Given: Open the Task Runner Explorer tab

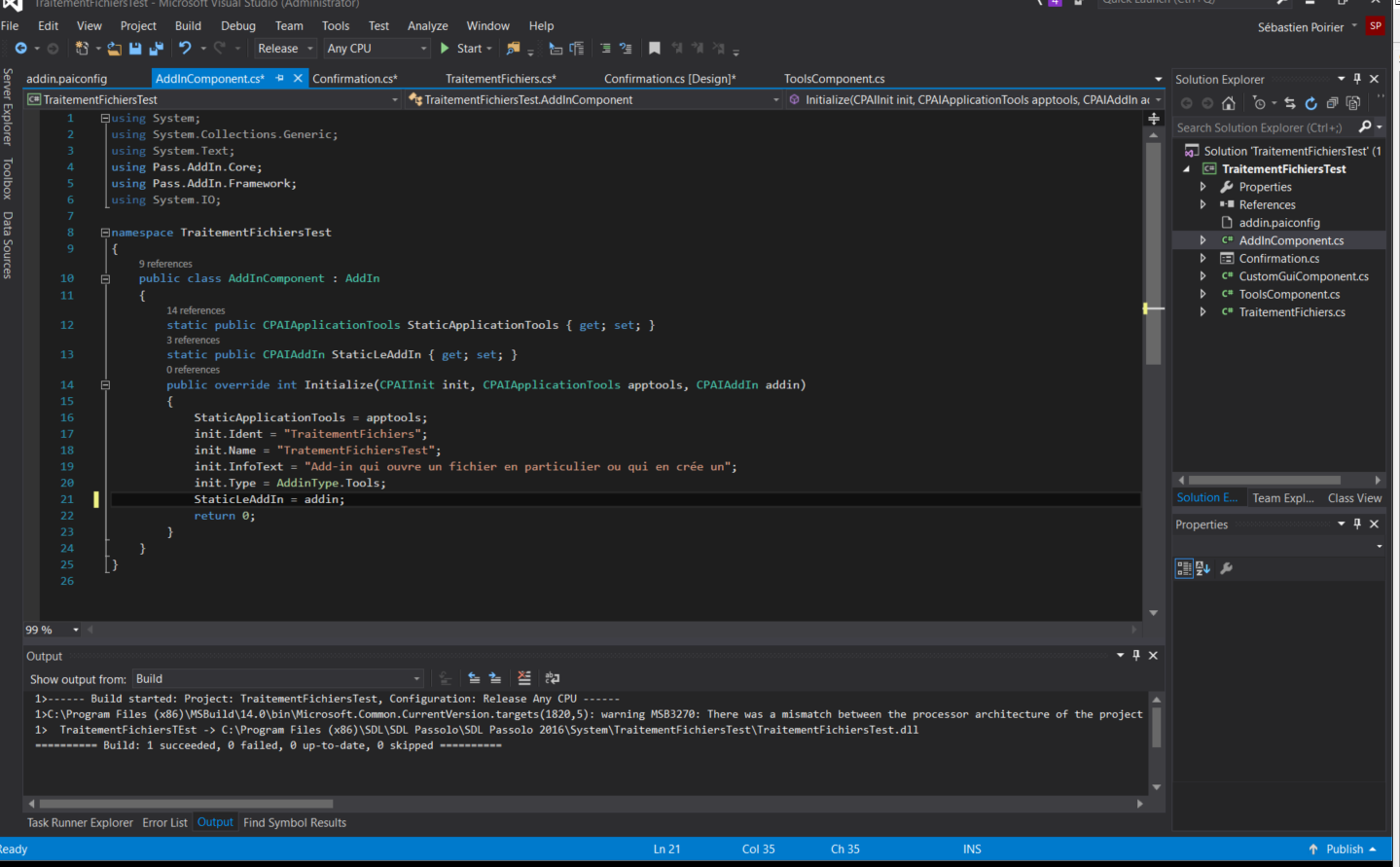Looking at the screenshot, I should click(x=80, y=822).
